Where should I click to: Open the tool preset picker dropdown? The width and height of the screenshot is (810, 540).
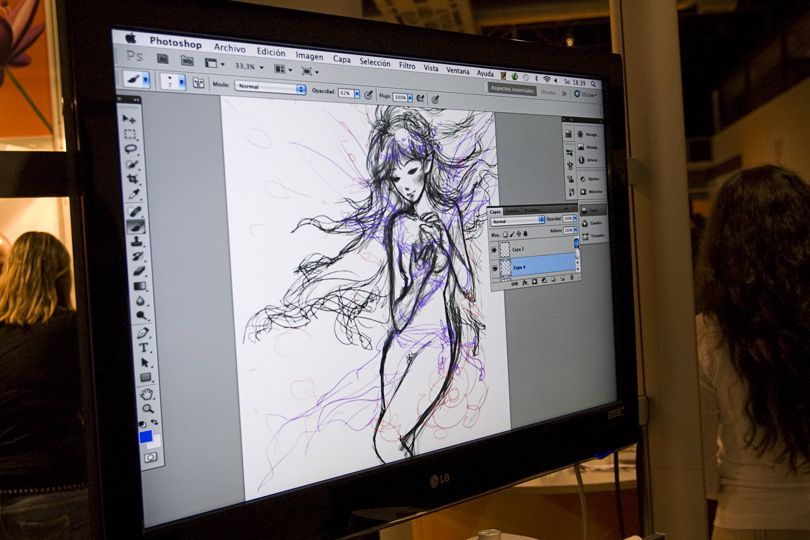click(146, 80)
